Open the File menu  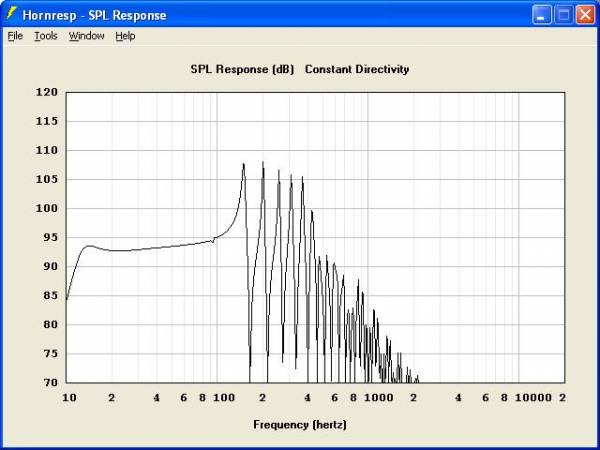(15, 36)
